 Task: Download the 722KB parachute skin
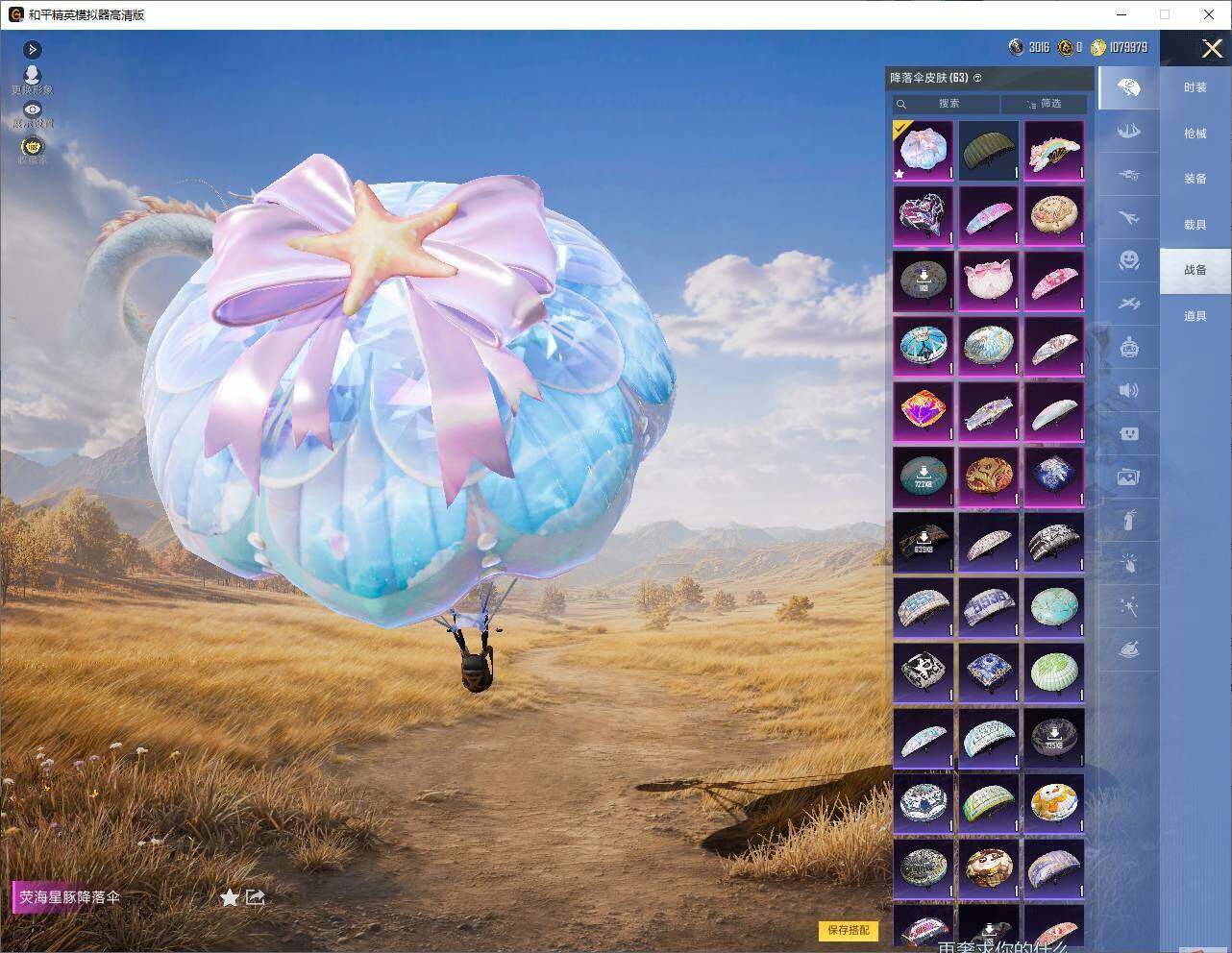click(924, 476)
